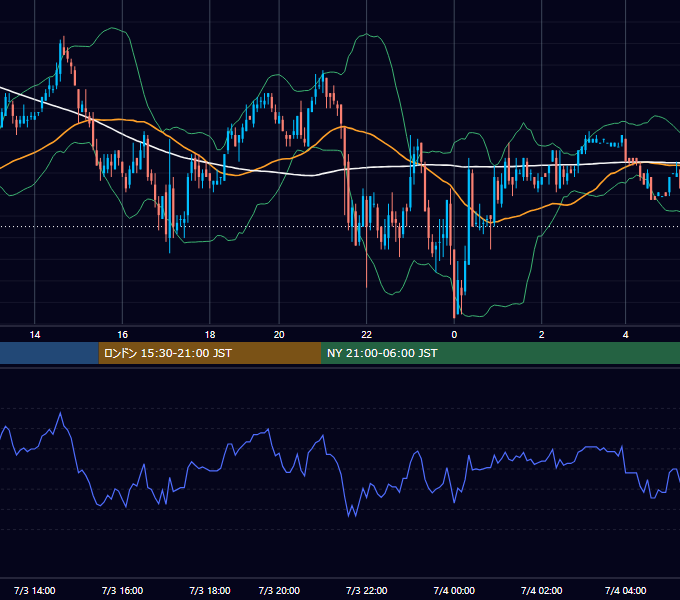
Task: Click the blue session bar before London
Action: click(49, 353)
